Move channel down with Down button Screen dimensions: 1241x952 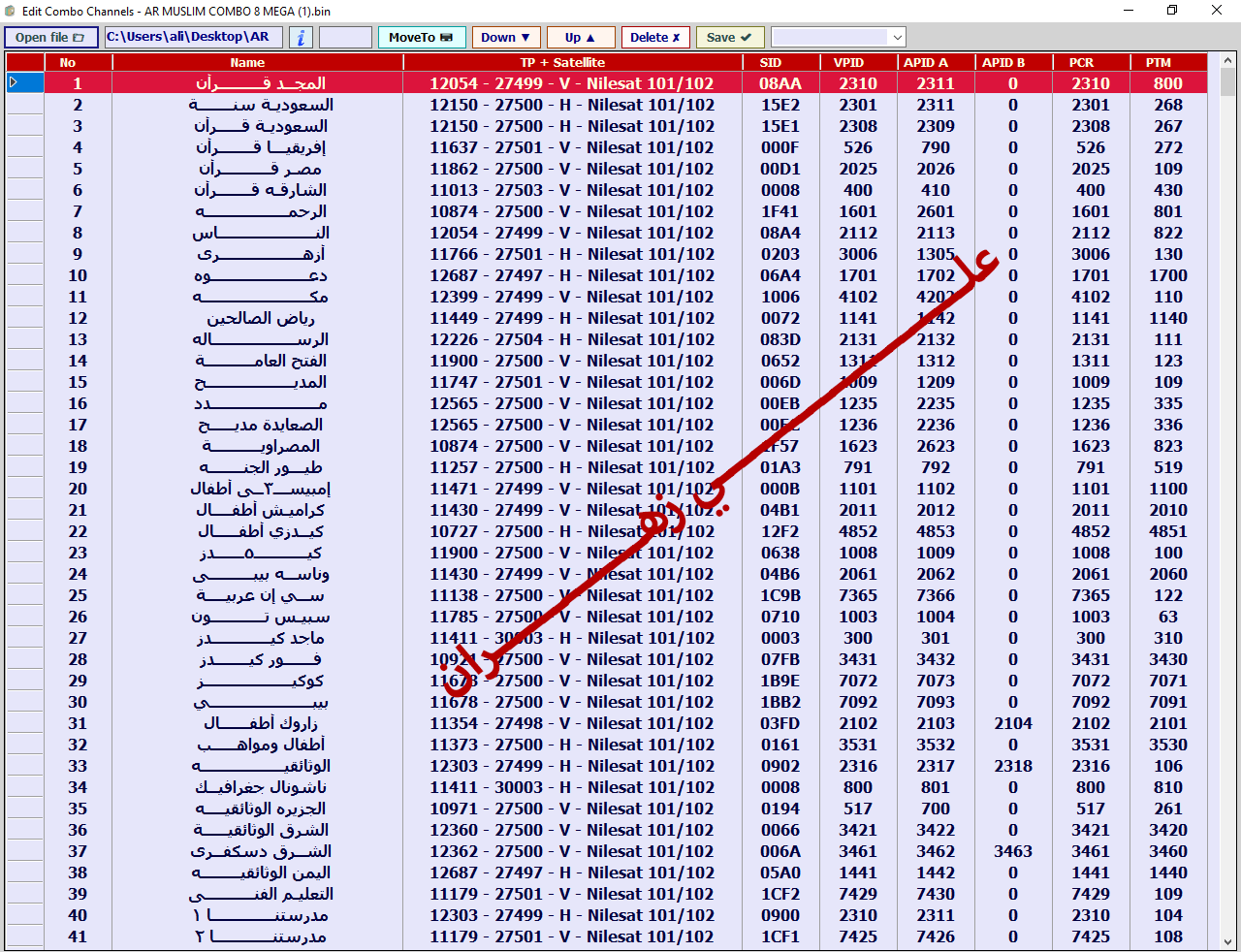(x=505, y=38)
